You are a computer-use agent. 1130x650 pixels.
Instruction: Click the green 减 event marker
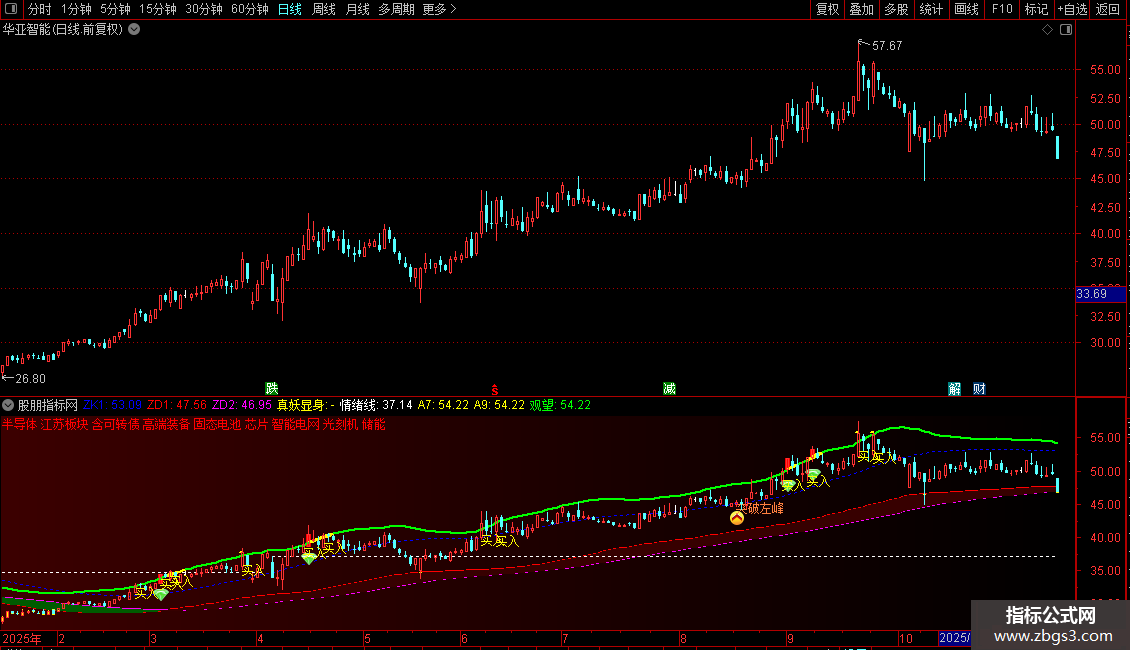pyautogui.click(x=669, y=389)
